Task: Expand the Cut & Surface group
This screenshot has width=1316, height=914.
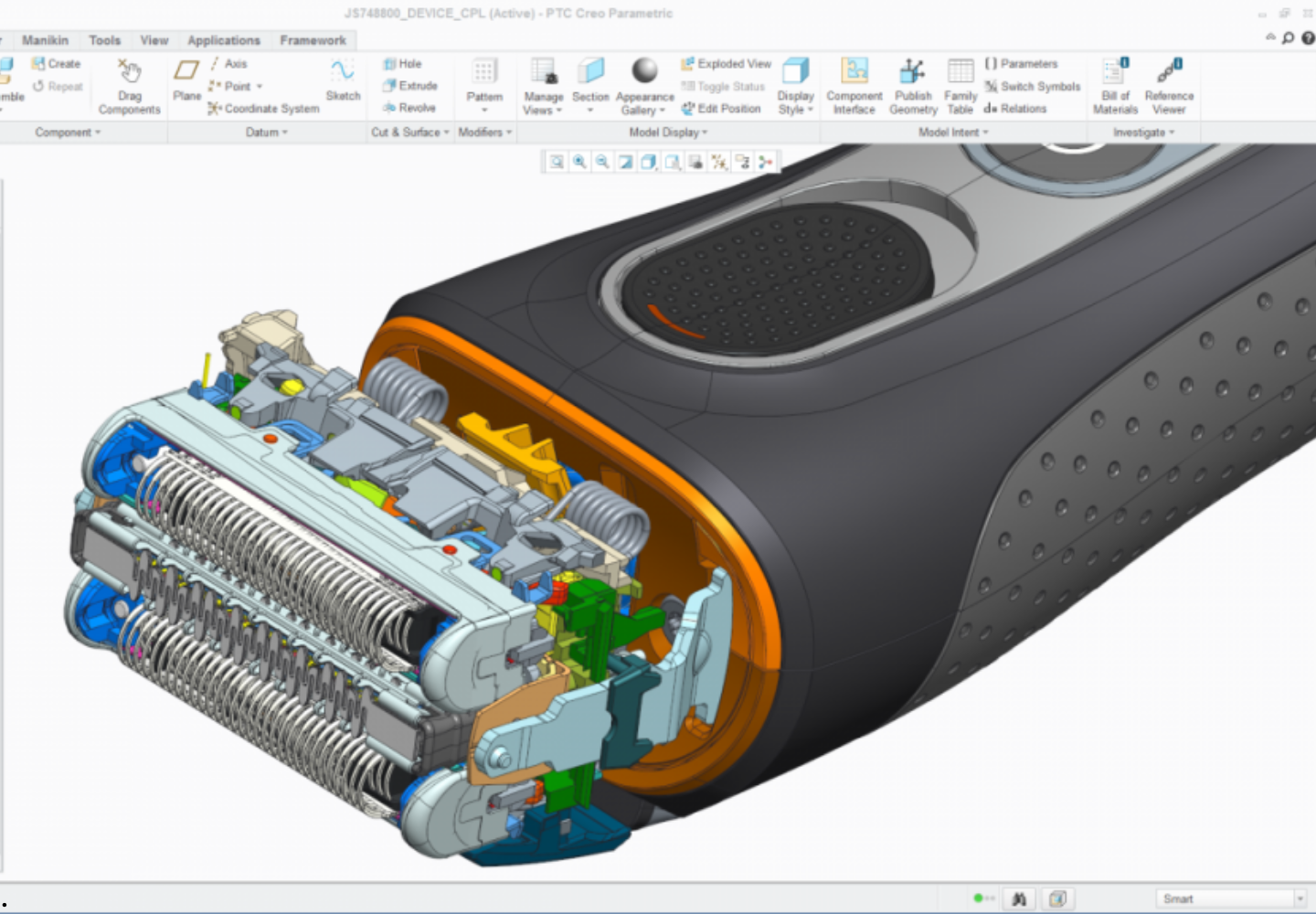Action: 410,133
